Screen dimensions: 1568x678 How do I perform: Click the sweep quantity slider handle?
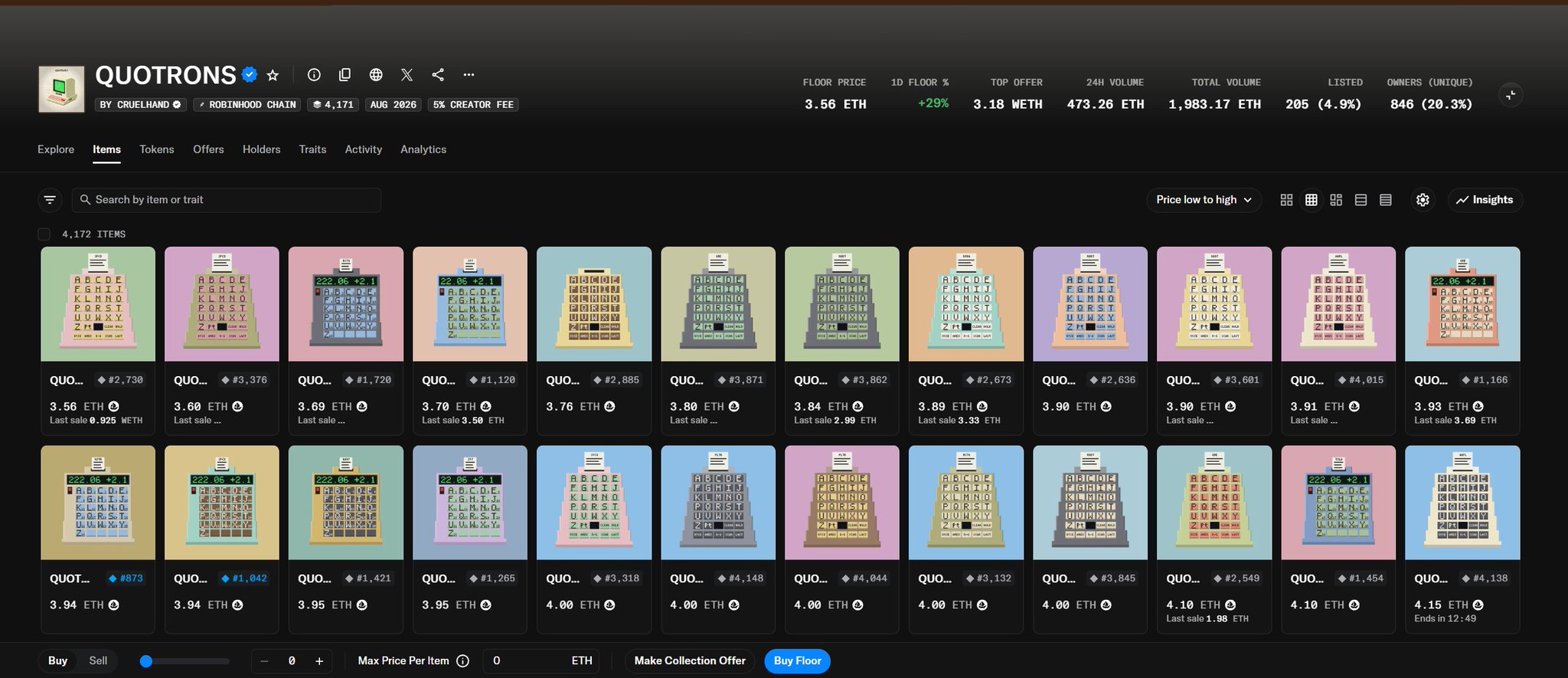[x=146, y=661]
